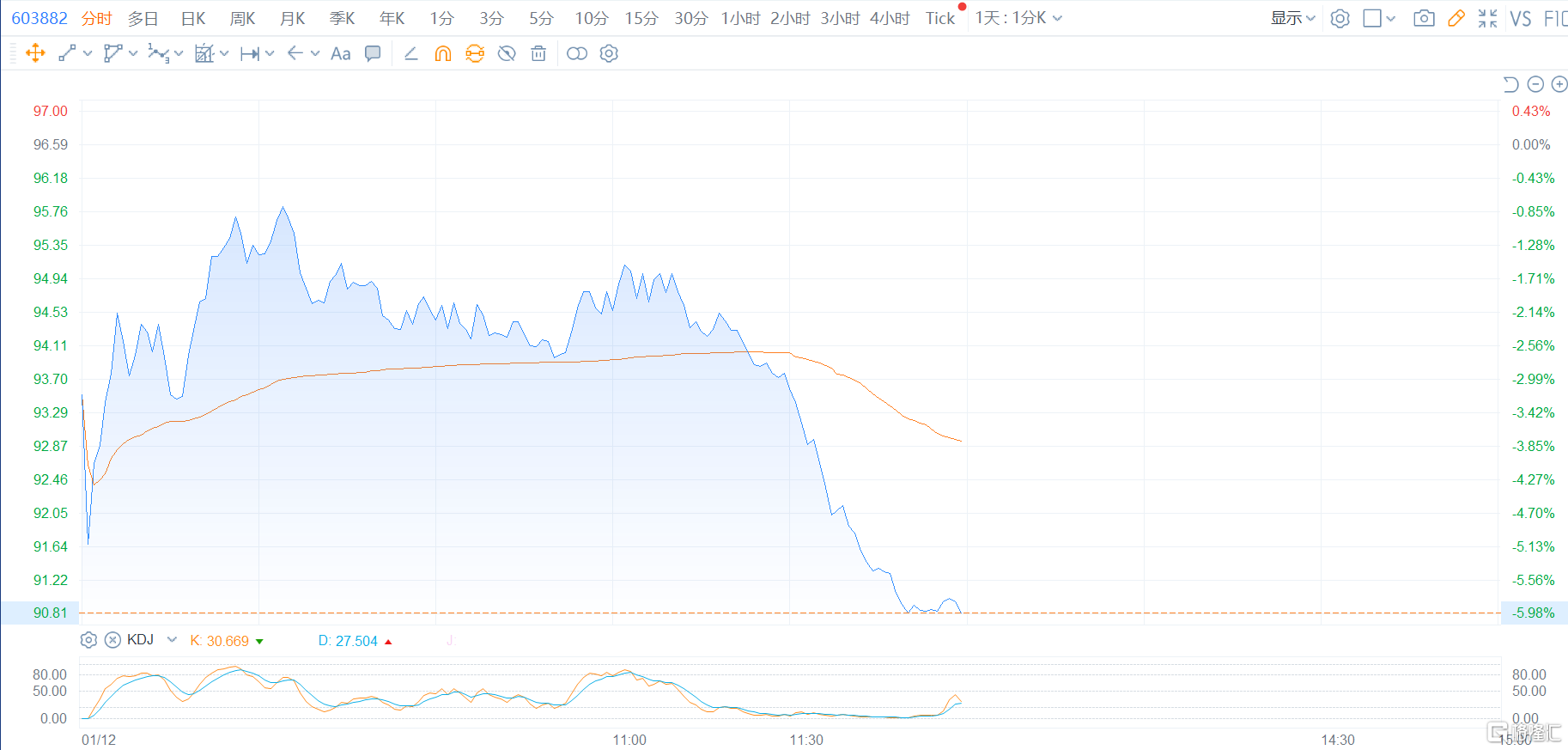Zoom in the chart with plus icon

click(x=1559, y=84)
